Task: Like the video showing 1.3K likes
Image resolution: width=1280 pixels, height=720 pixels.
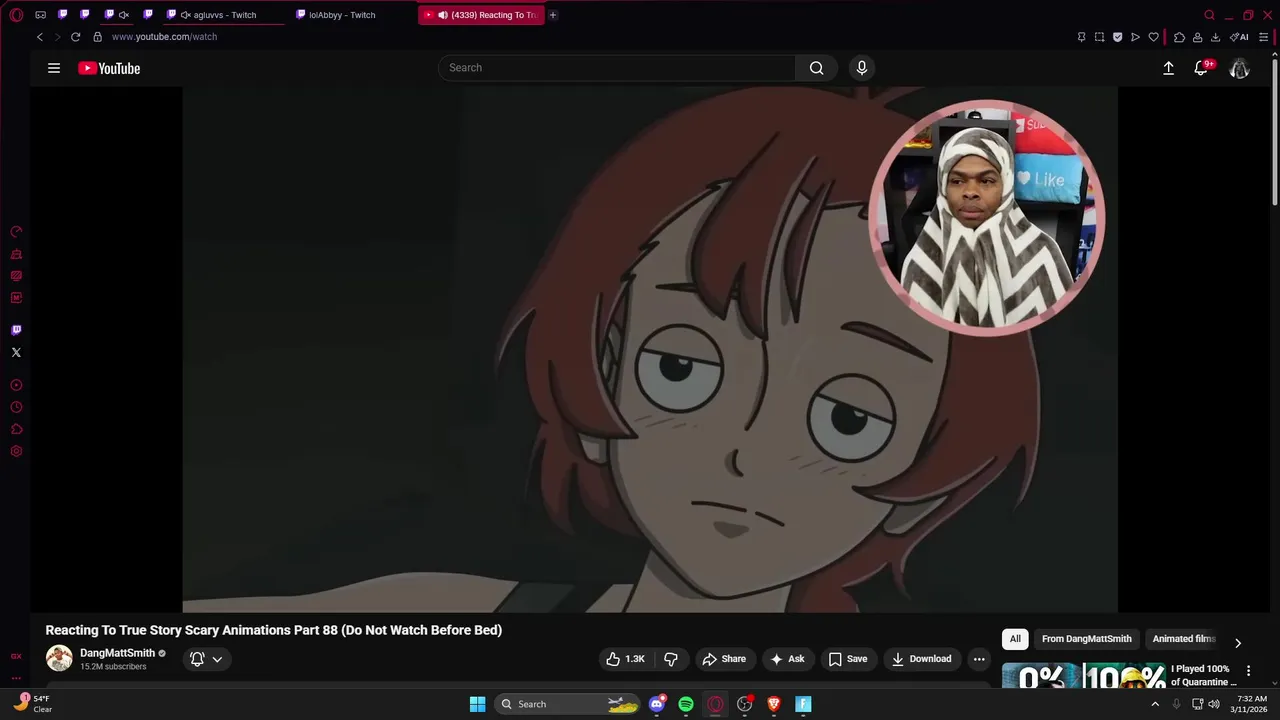Action: point(626,659)
